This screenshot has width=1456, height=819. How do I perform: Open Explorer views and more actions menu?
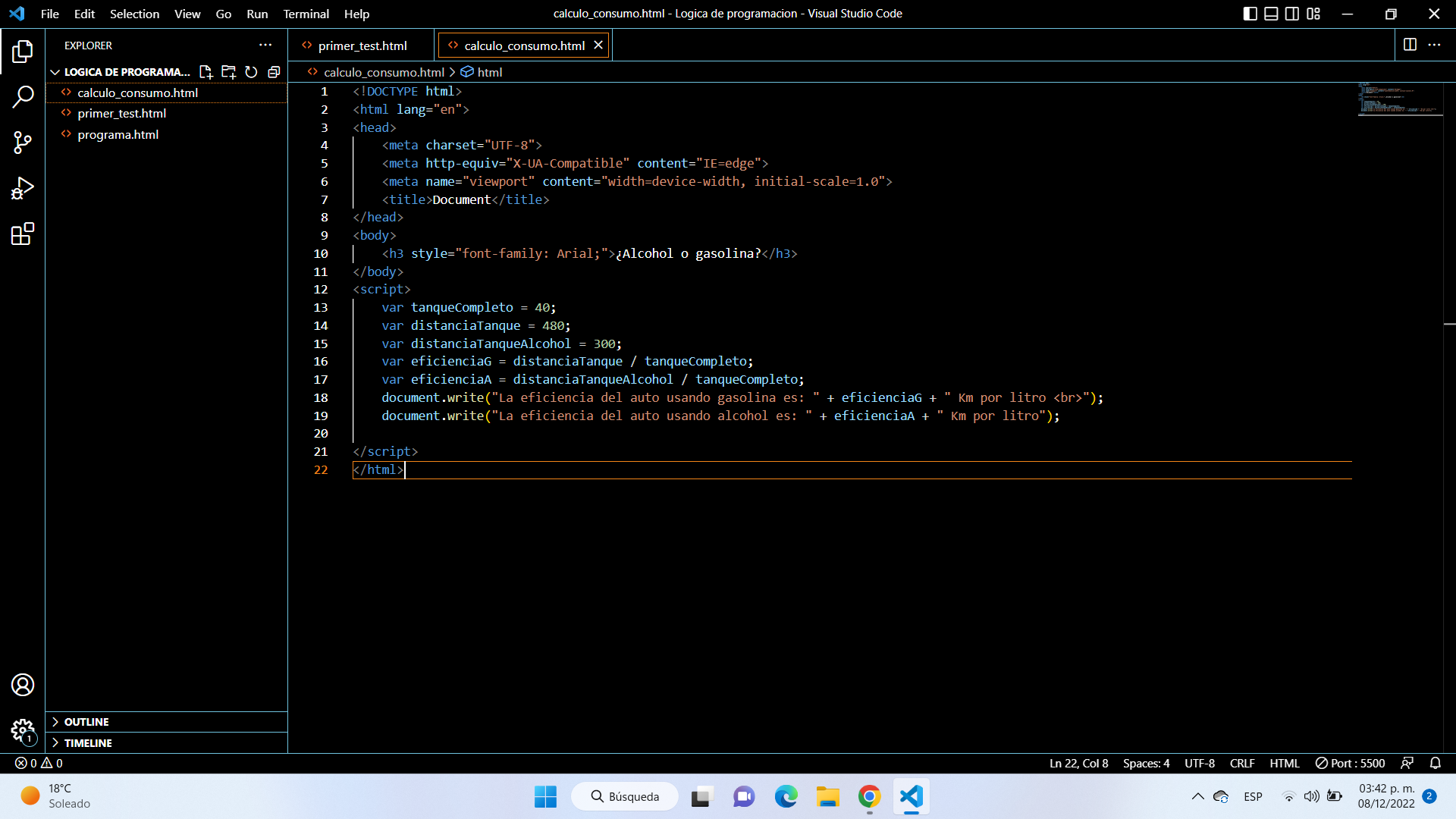[x=265, y=45]
